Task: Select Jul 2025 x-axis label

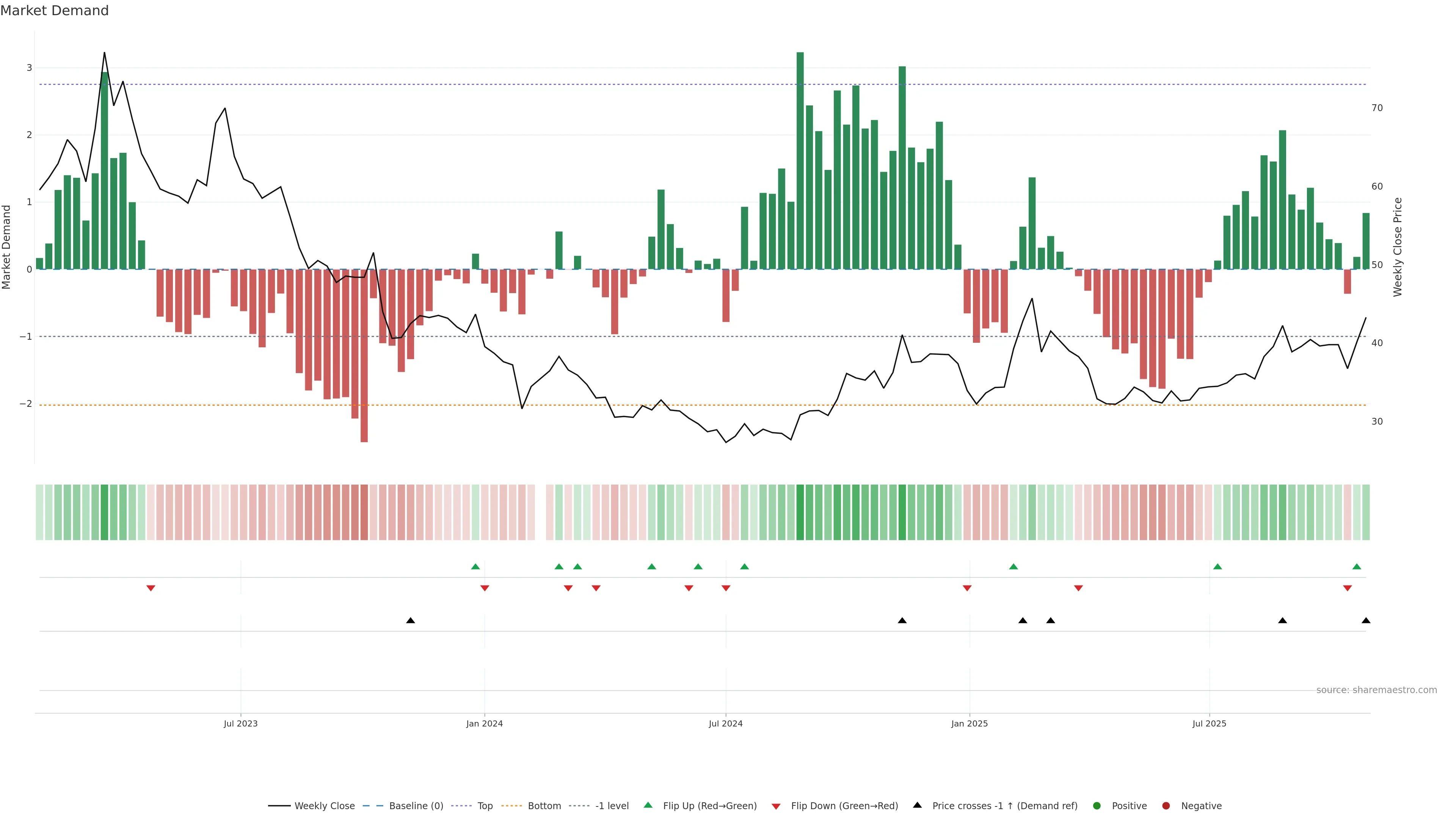Action: pos(1209,724)
